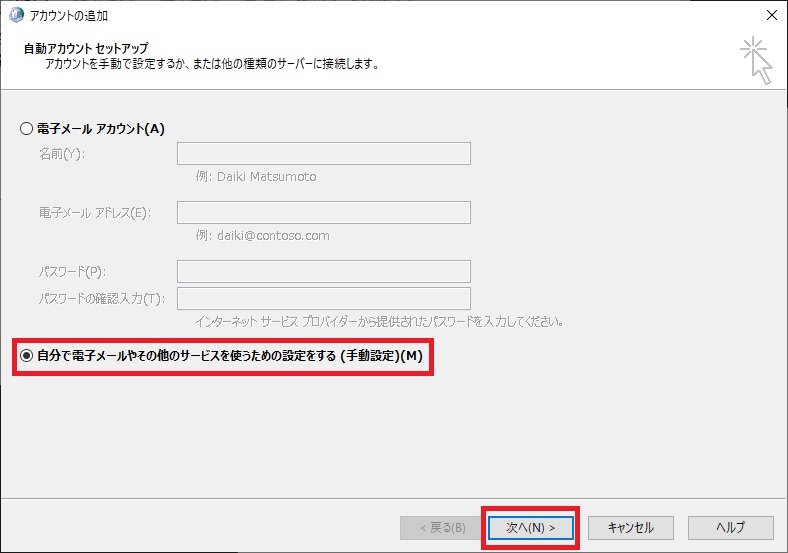Click the example text 例: daiki@contoso.com
The width and height of the screenshot is (788, 553).
click(x=263, y=235)
